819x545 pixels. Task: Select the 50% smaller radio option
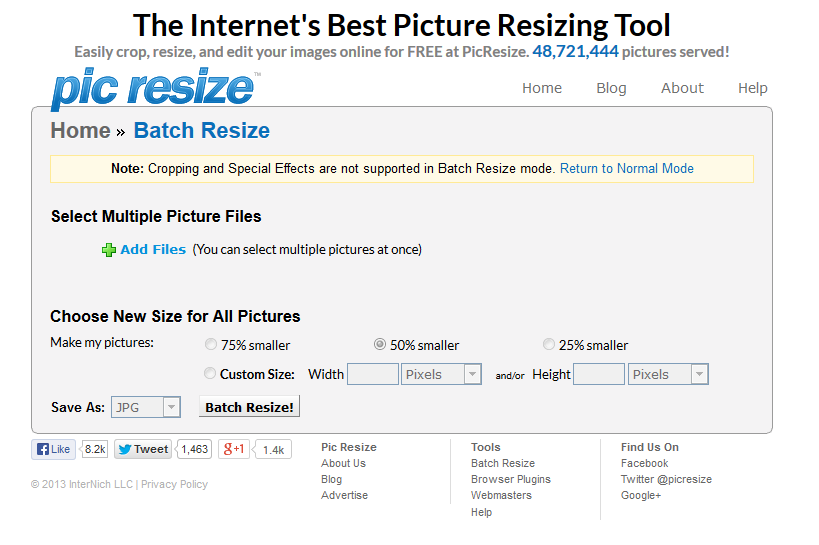[x=380, y=344]
